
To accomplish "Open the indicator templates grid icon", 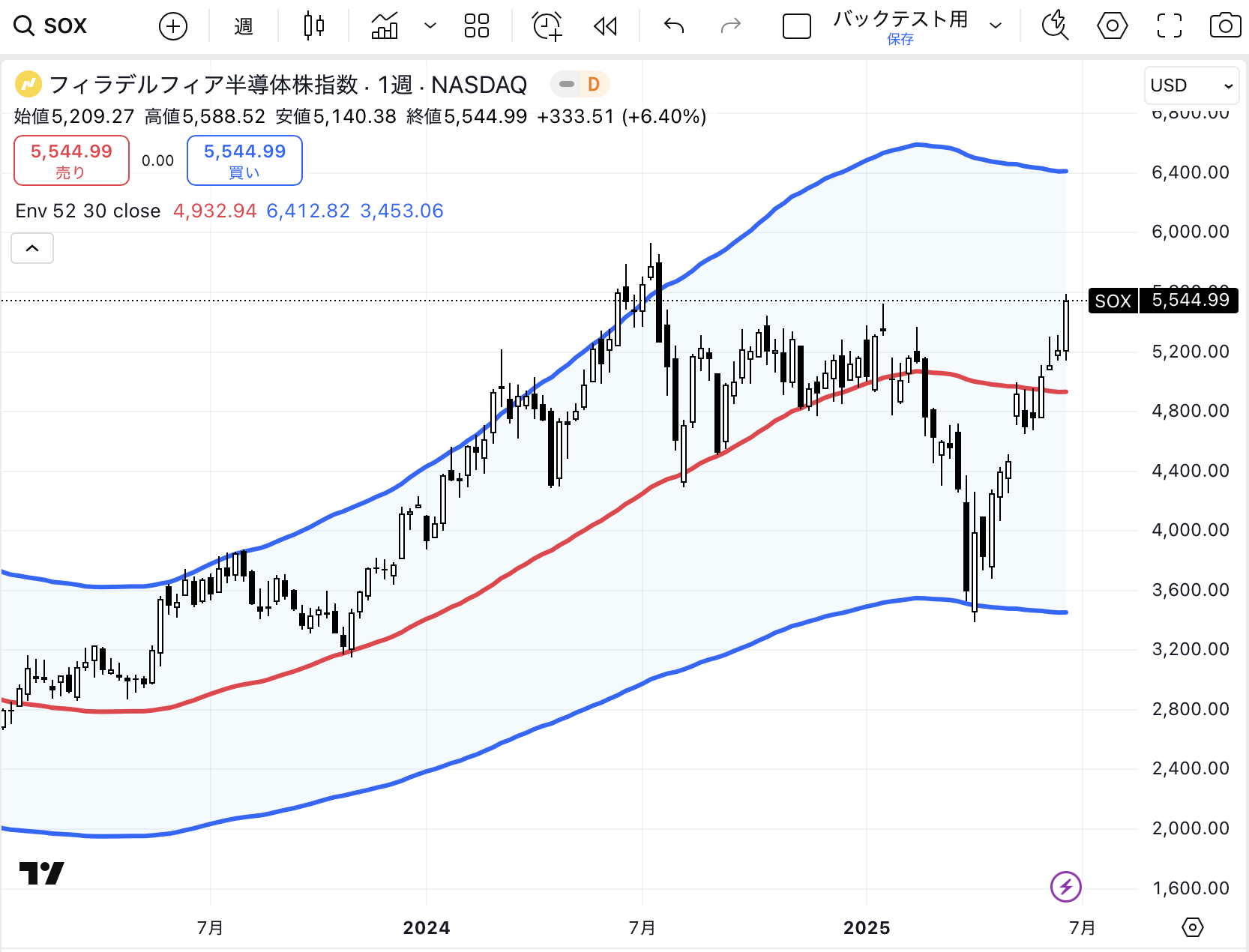I will [x=477, y=26].
